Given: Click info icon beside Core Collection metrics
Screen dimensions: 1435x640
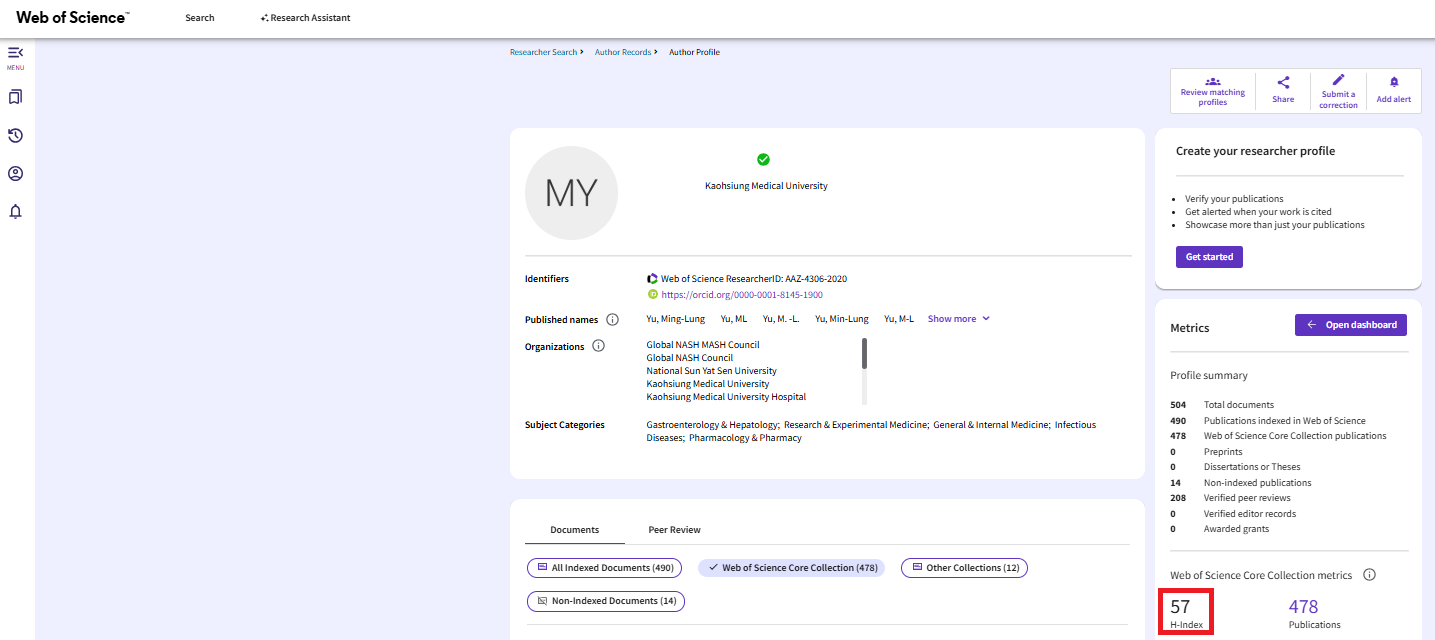Looking at the screenshot, I should (1370, 575).
